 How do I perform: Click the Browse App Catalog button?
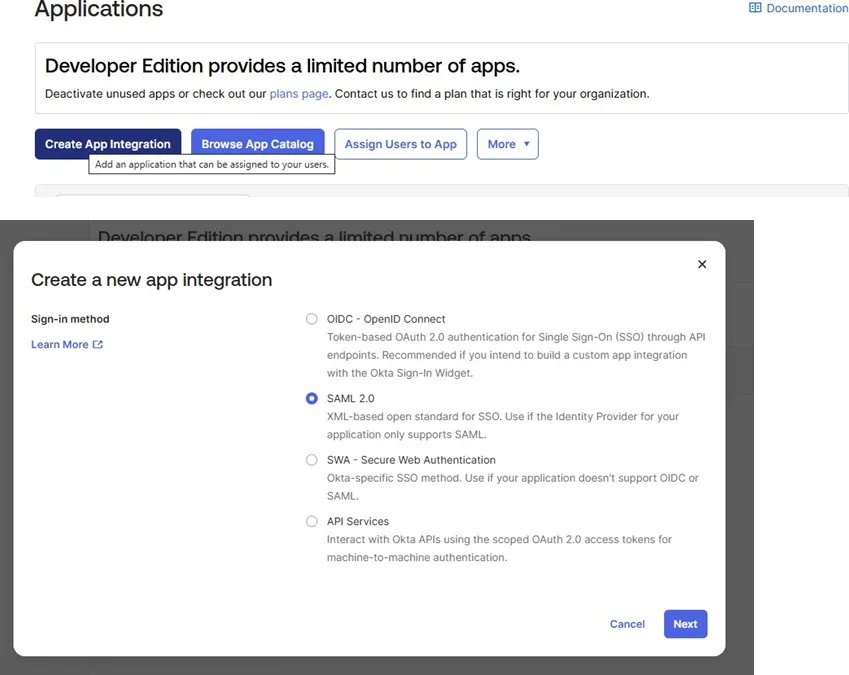pos(257,144)
